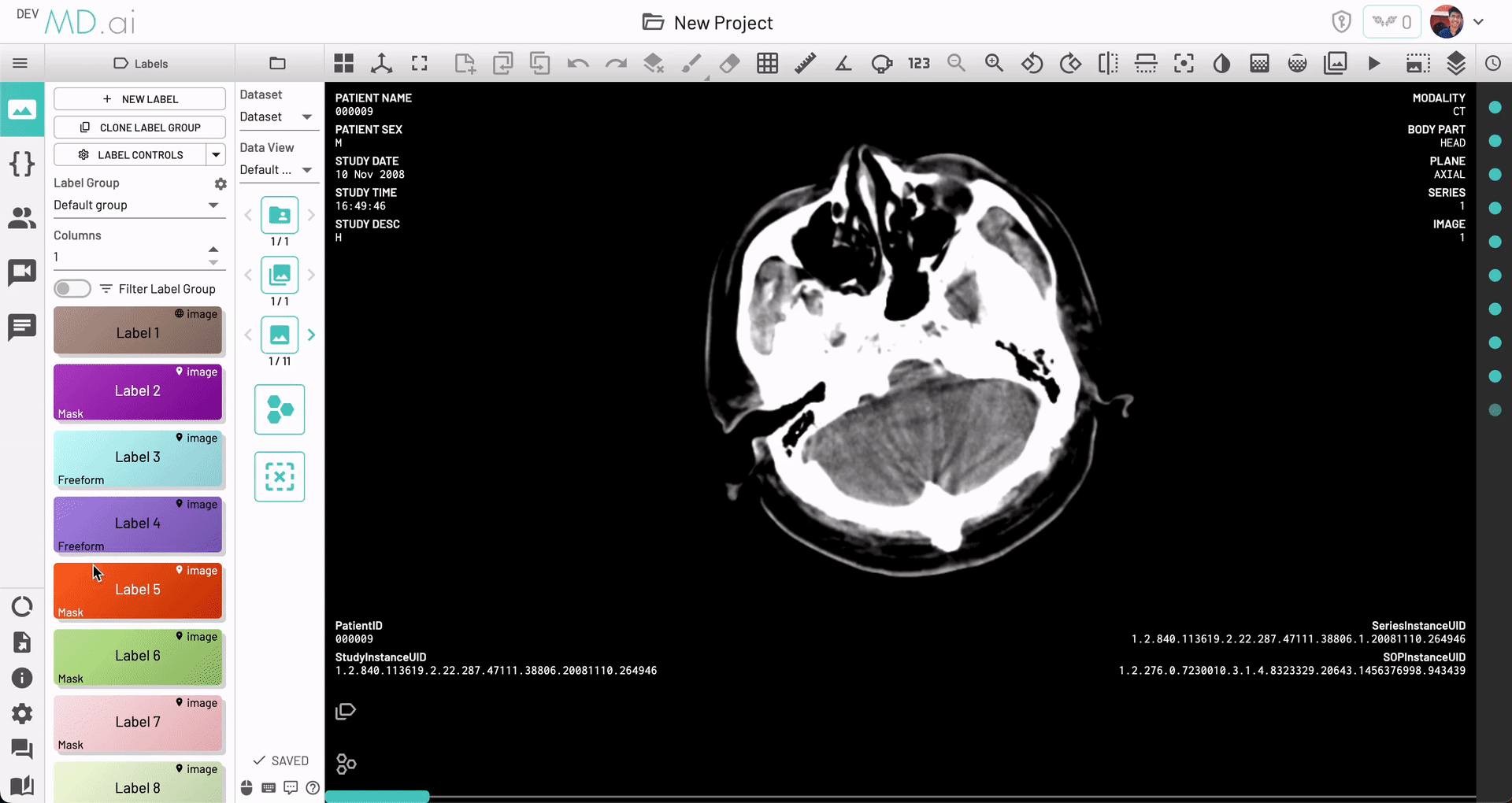This screenshot has width=1512, height=803.
Task: Open the history clock icon
Action: [1493, 64]
